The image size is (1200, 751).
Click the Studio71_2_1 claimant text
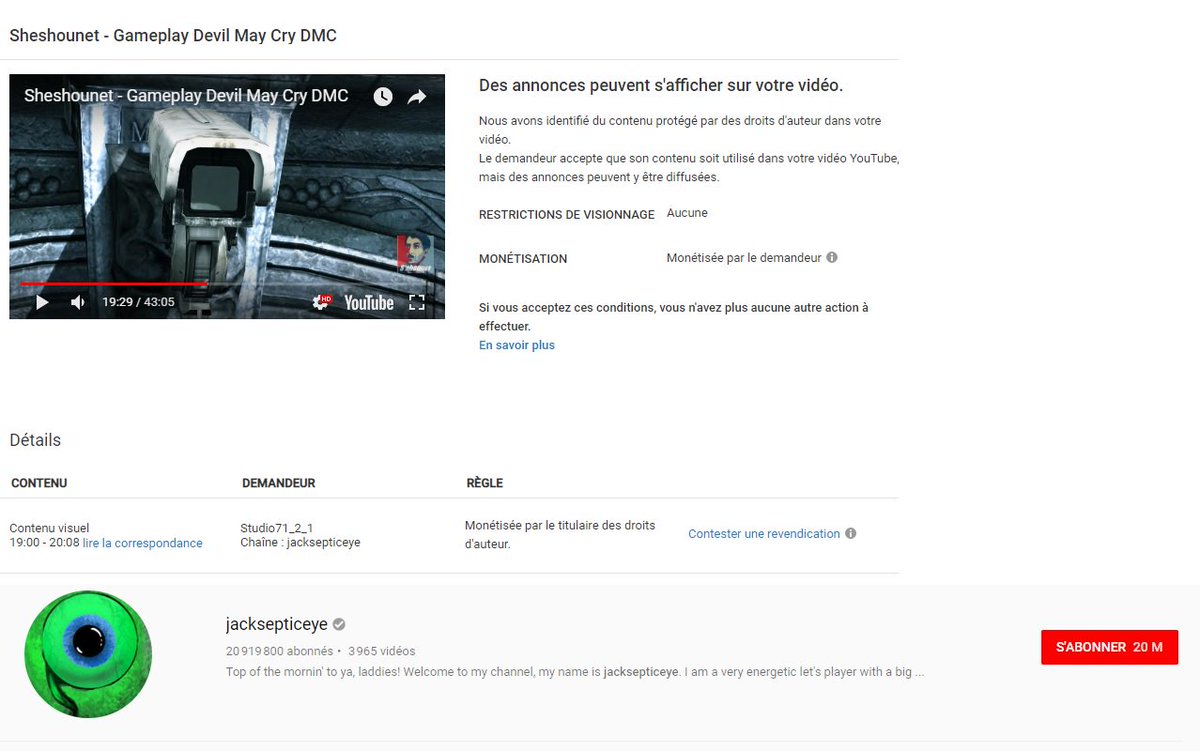[276, 528]
